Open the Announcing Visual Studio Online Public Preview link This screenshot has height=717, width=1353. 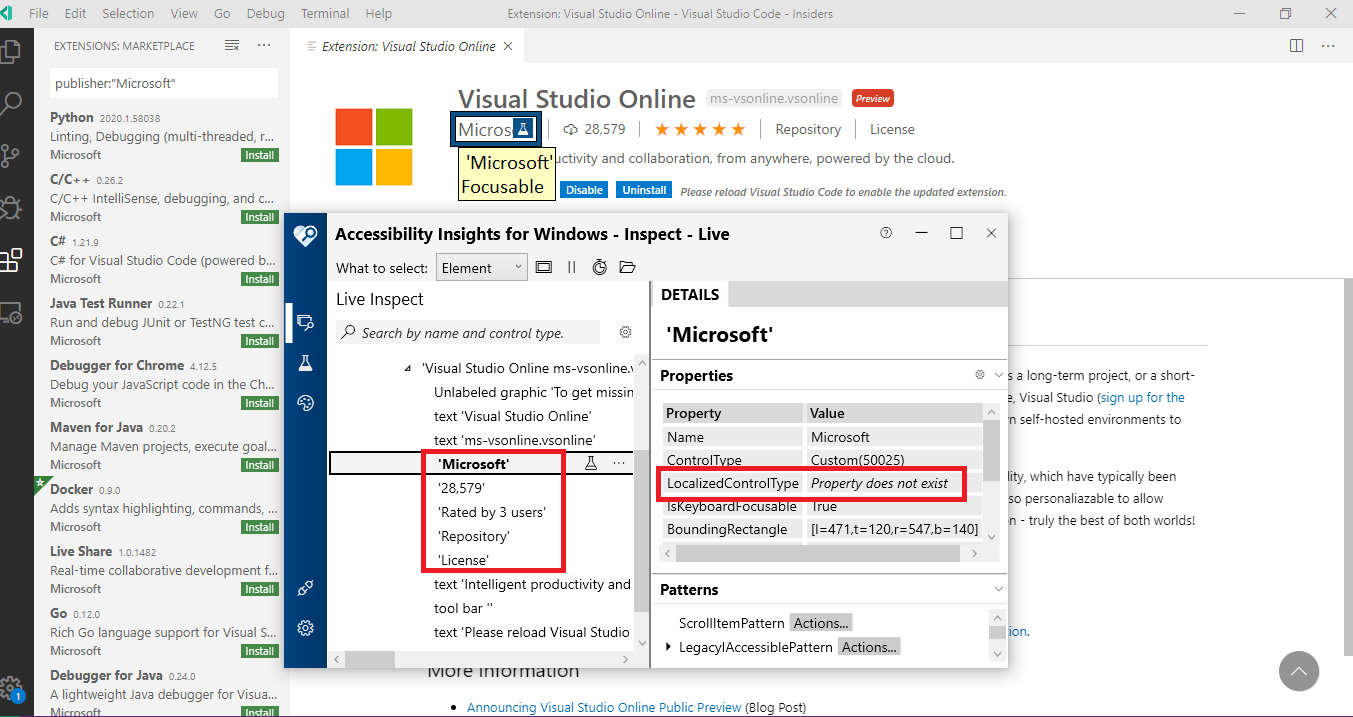[604, 707]
